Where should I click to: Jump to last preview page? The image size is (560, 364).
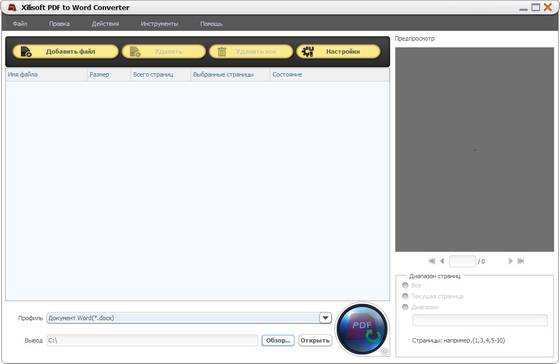[x=521, y=261]
